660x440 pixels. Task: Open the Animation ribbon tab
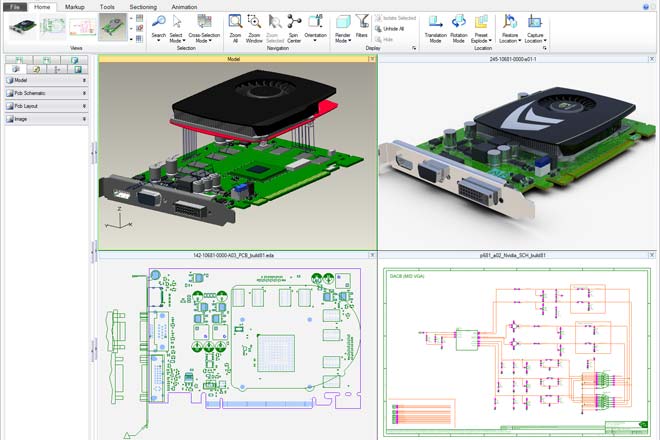184,7
